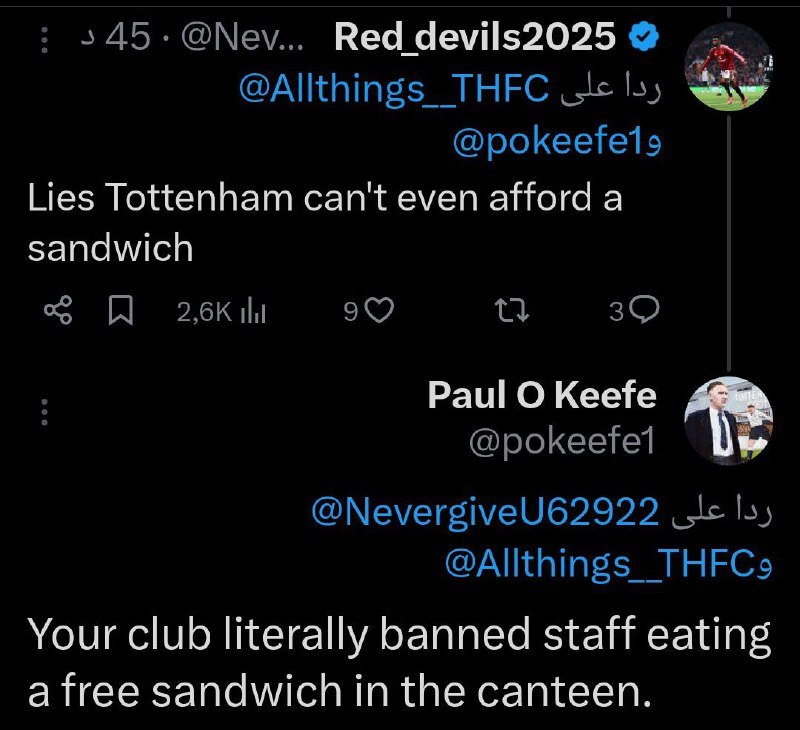800x730 pixels.
Task: Open three-dot menu on Paul O Keefe tweet
Action: click(x=45, y=413)
